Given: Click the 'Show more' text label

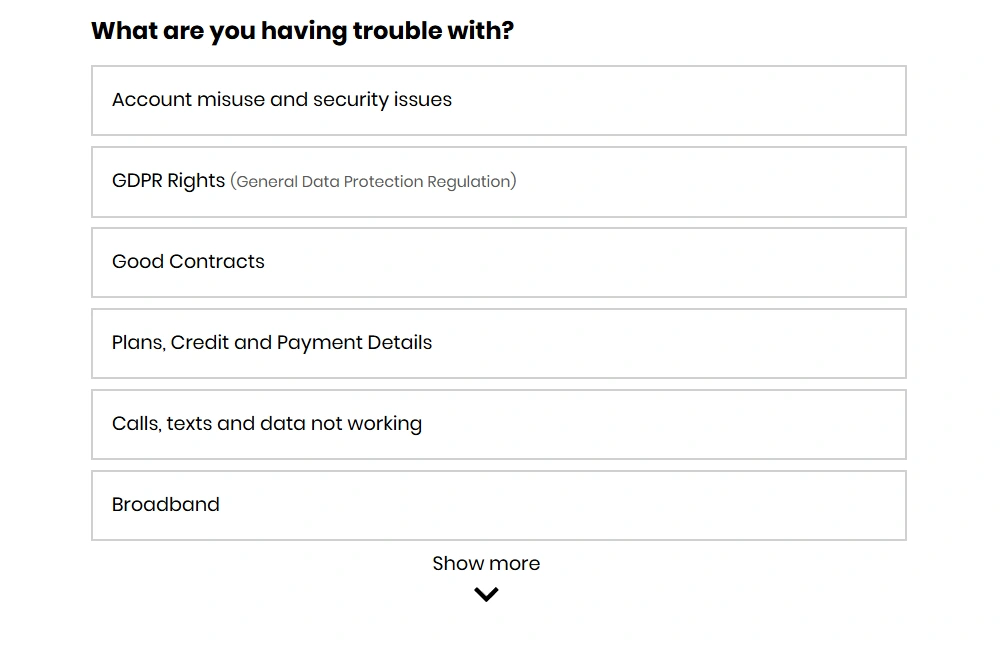Looking at the screenshot, I should [x=486, y=563].
